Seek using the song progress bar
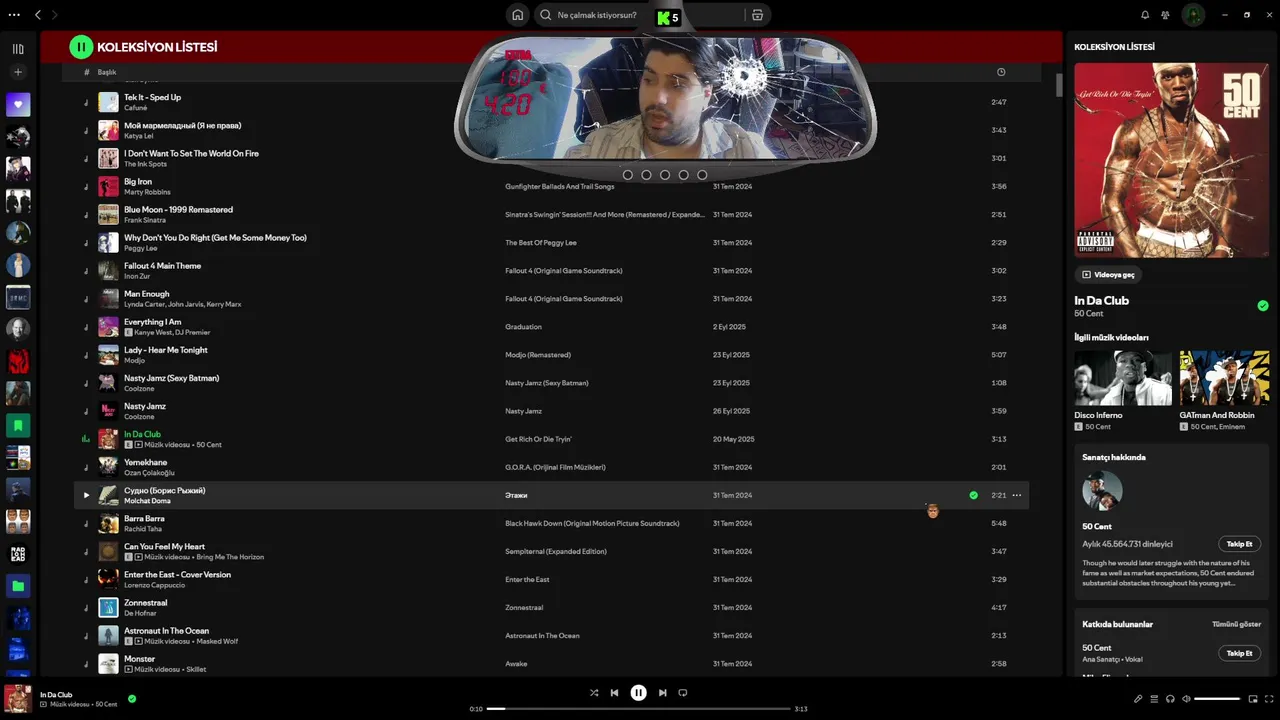Image resolution: width=1280 pixels, height=720 pixels. 640,709
